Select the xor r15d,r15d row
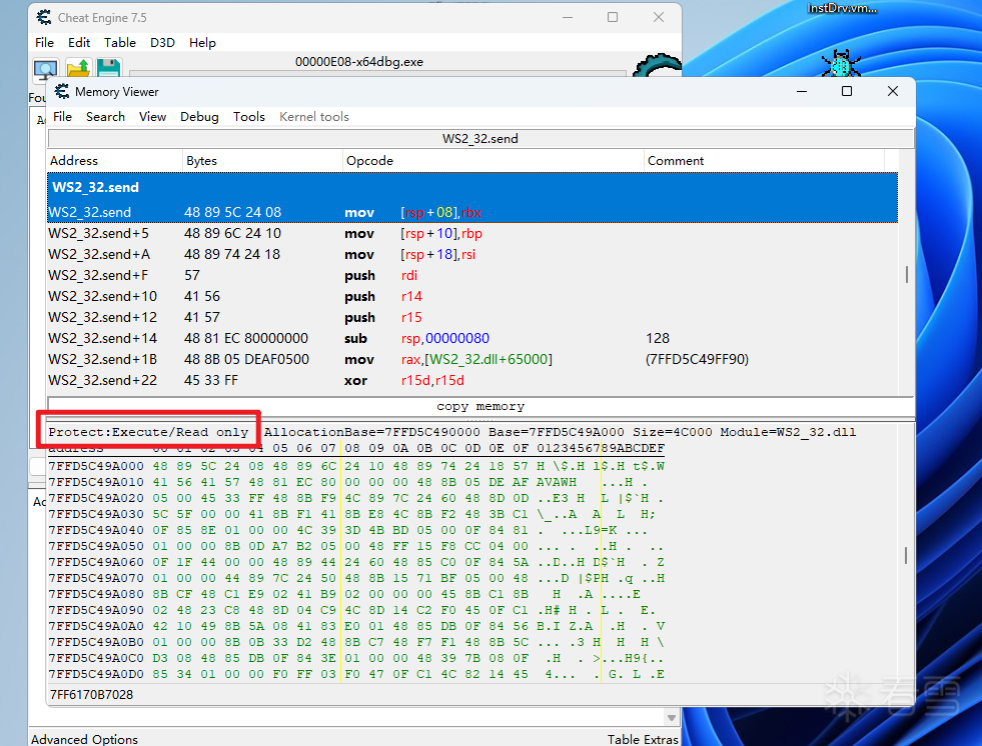Viewport: 982px width, 746px height. (472, 380)
